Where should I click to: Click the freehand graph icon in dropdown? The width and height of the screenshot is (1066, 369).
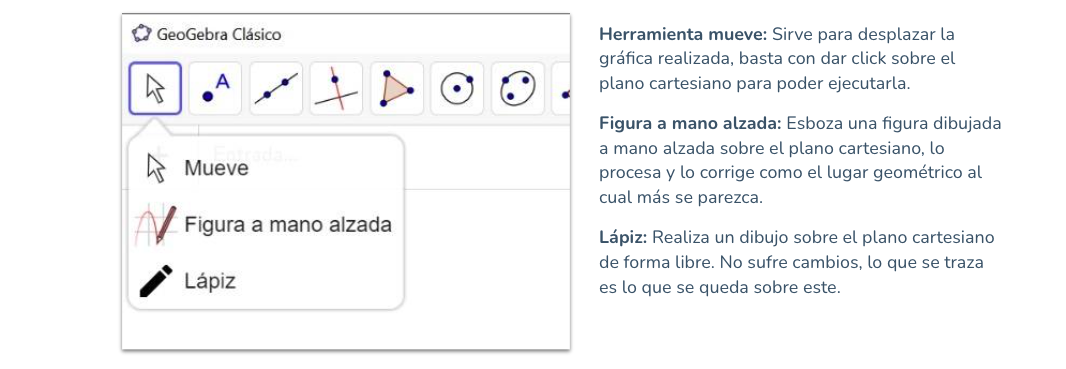point(156,224)
